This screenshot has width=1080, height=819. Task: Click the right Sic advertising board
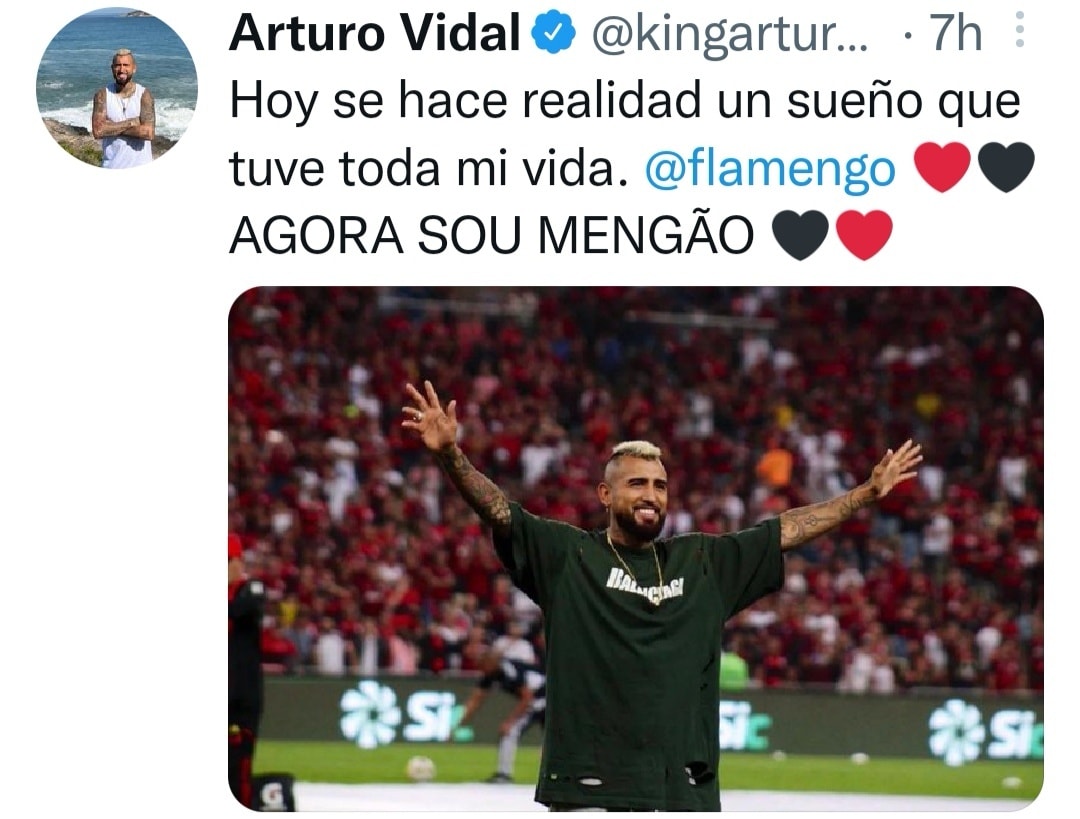[984, 732]
